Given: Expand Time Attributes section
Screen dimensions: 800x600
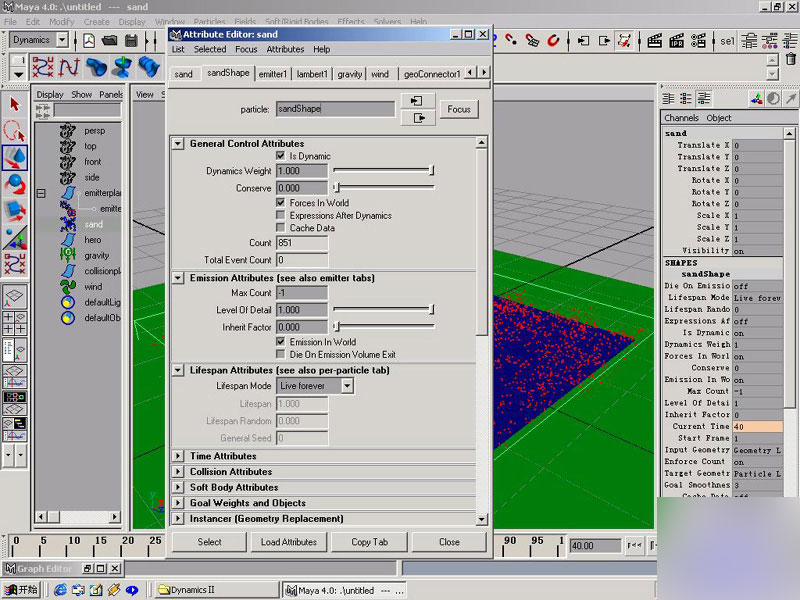Looking at the screenshot, I should (x=178, y=456).
